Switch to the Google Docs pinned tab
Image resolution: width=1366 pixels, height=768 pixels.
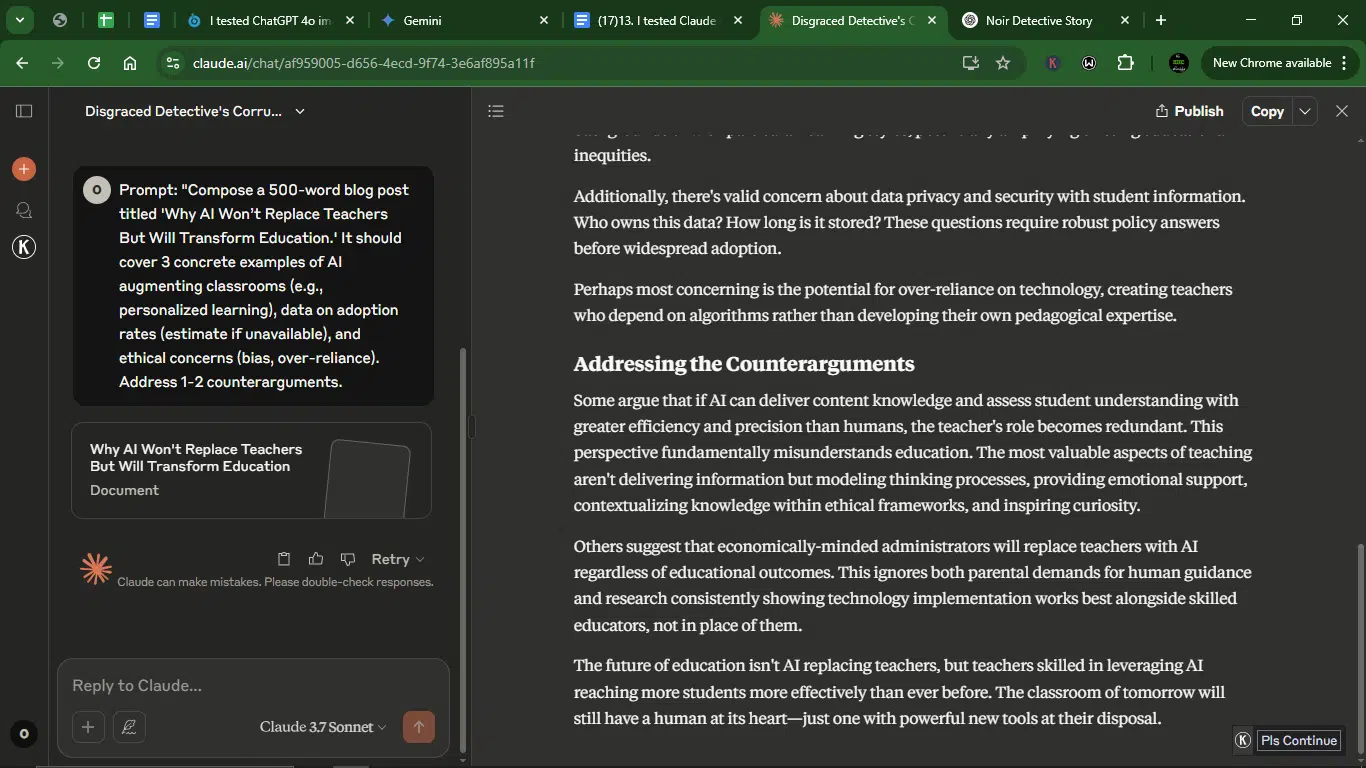152,20
